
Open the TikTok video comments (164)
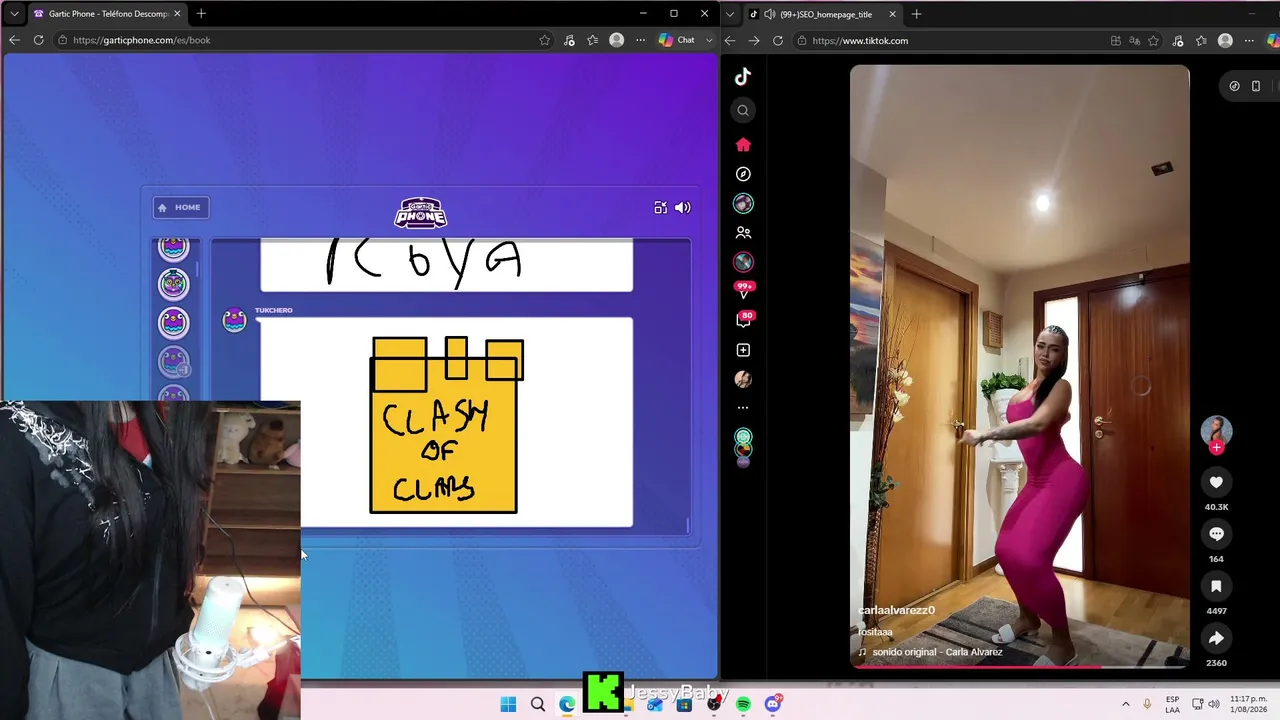click(1216, 534)
